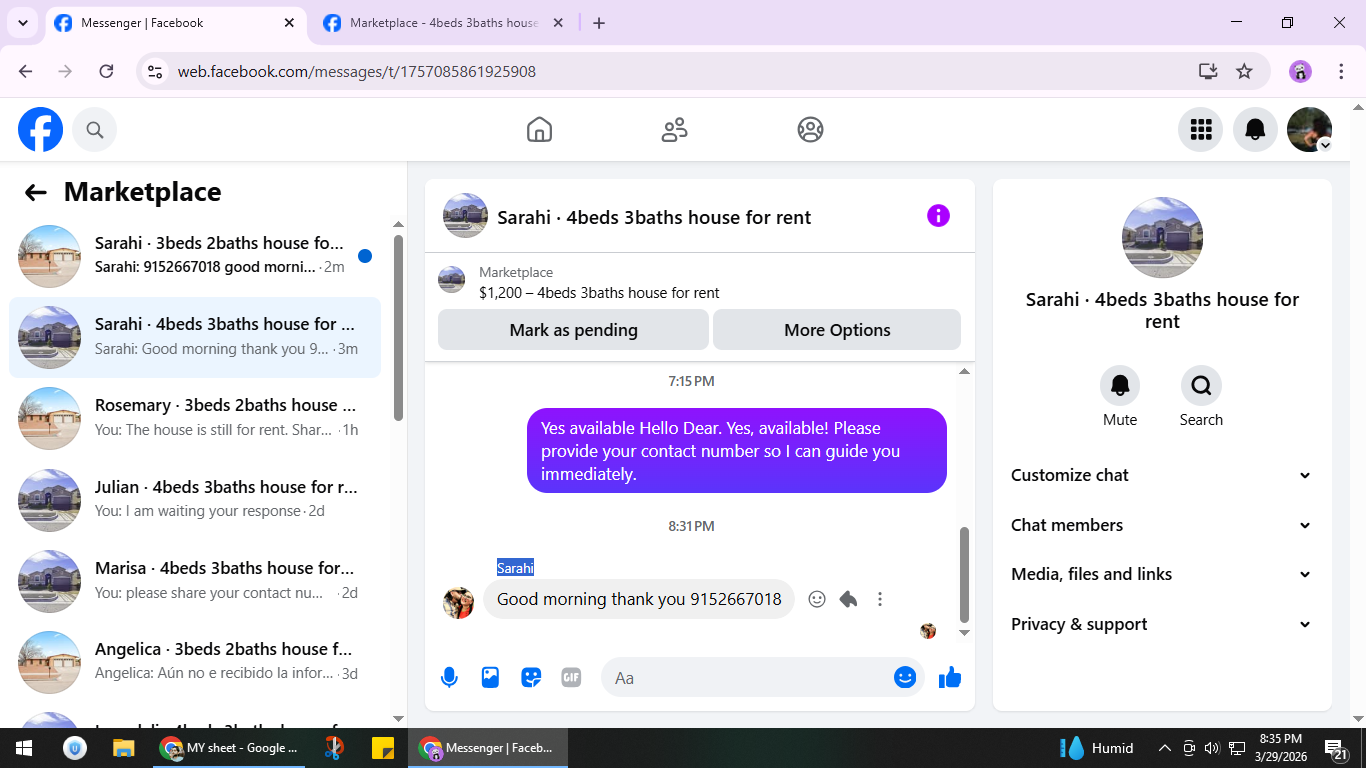Open Sarahi 3beds 2baths unread conversation

(x=195, y=256)
